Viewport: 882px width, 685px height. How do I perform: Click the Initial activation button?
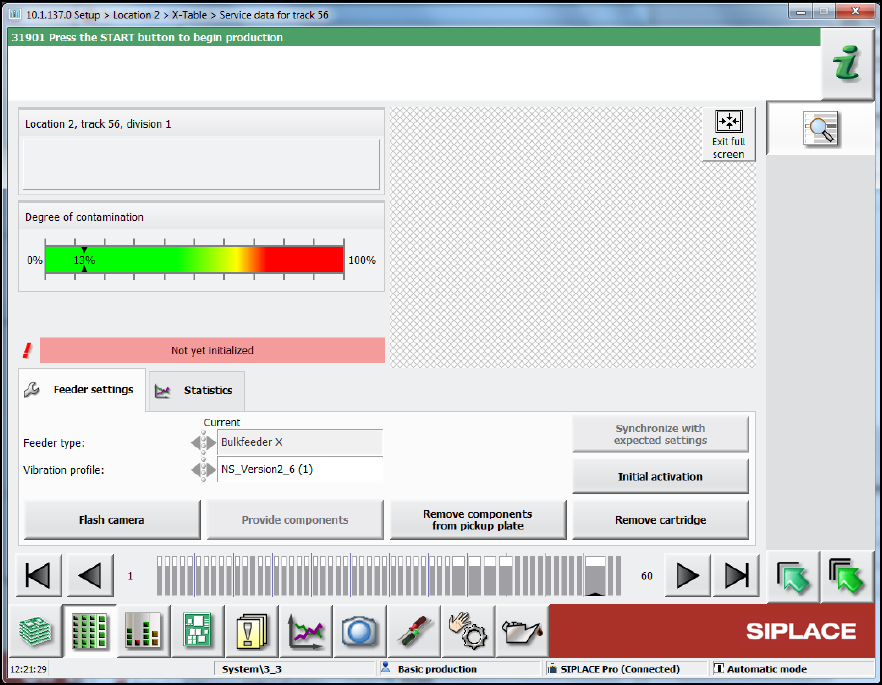[660, 476]
